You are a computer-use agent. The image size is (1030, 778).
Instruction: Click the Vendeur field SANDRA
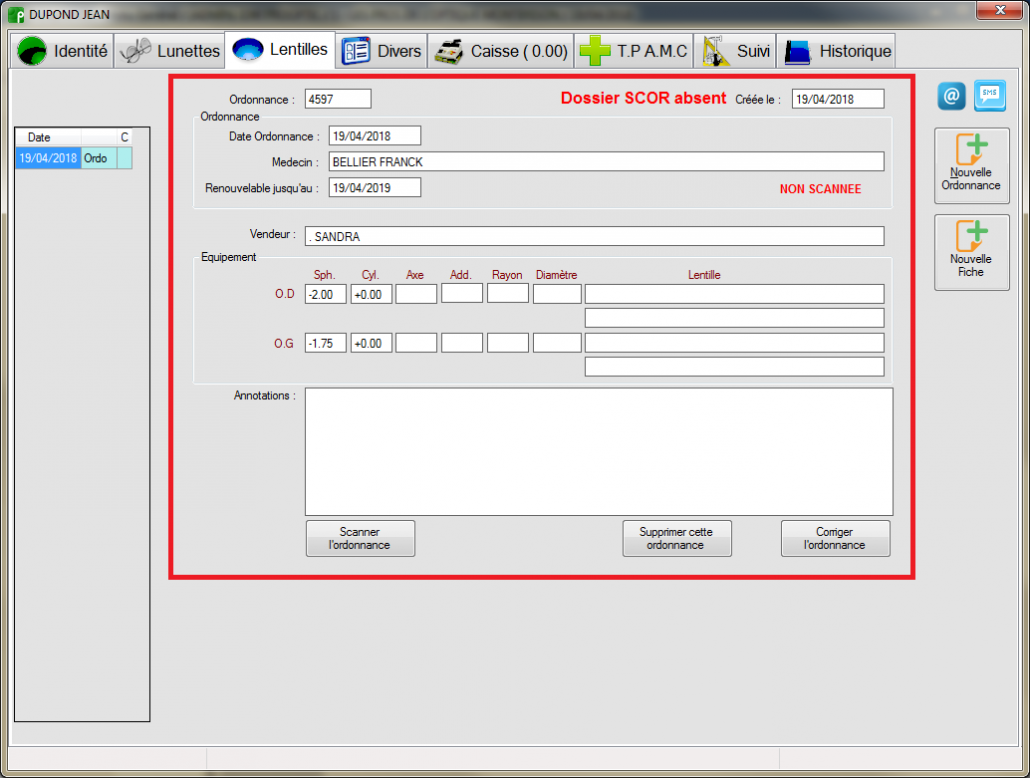[594, 236]
